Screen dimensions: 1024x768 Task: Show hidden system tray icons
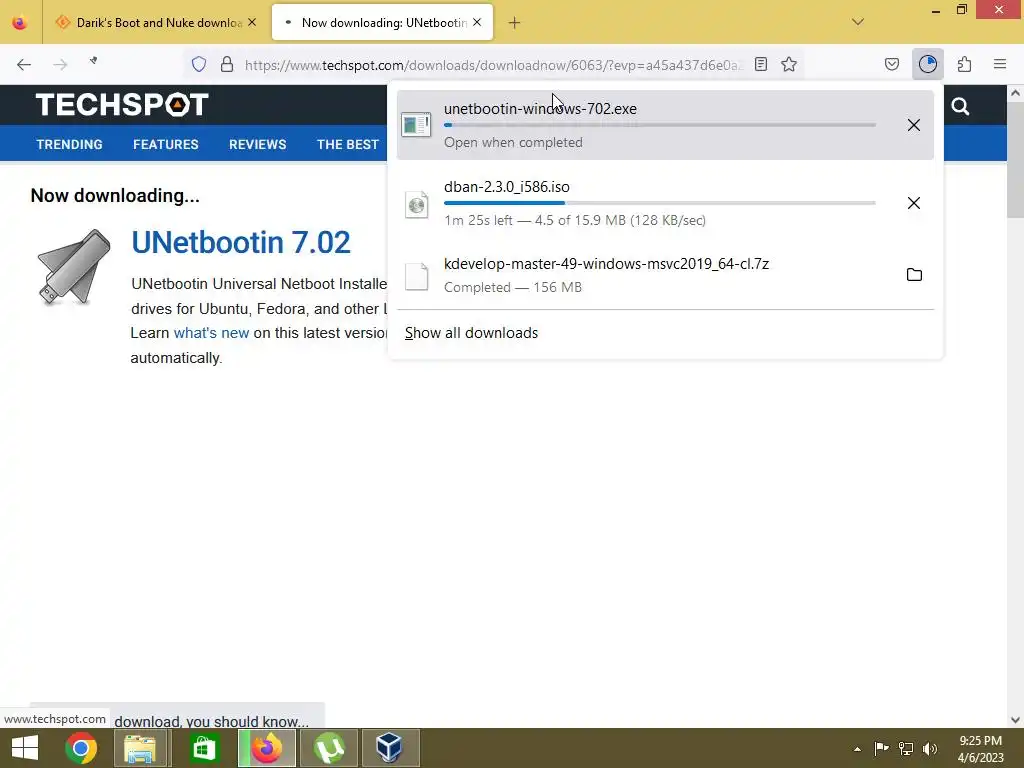[x=857, y=749]
